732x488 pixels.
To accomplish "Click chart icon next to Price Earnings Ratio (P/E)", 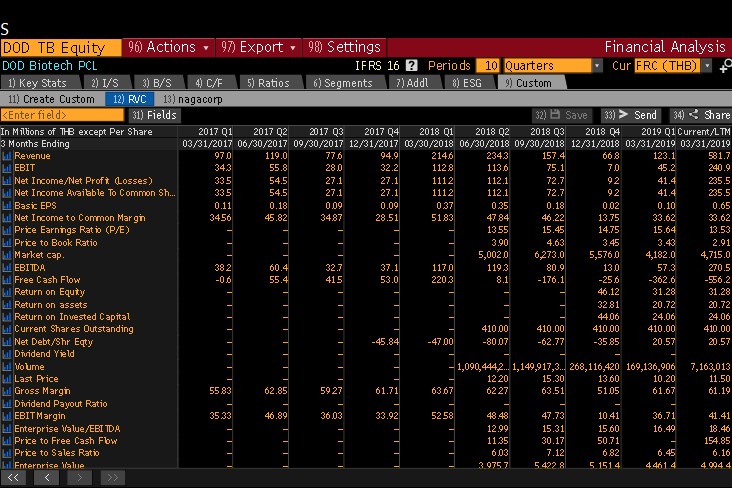I will click(7, 230).
